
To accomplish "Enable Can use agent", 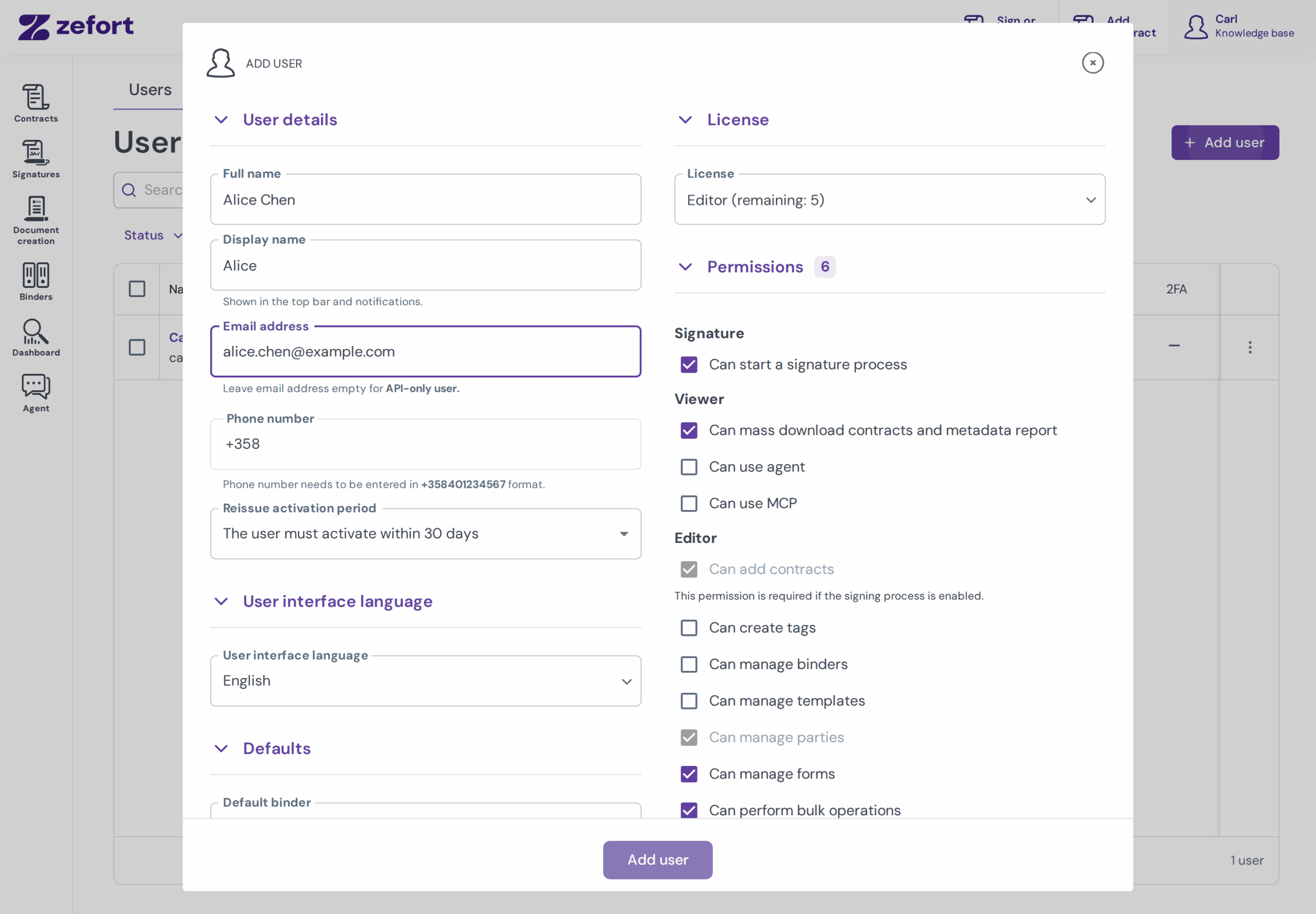I will click(x=688, y=467).
